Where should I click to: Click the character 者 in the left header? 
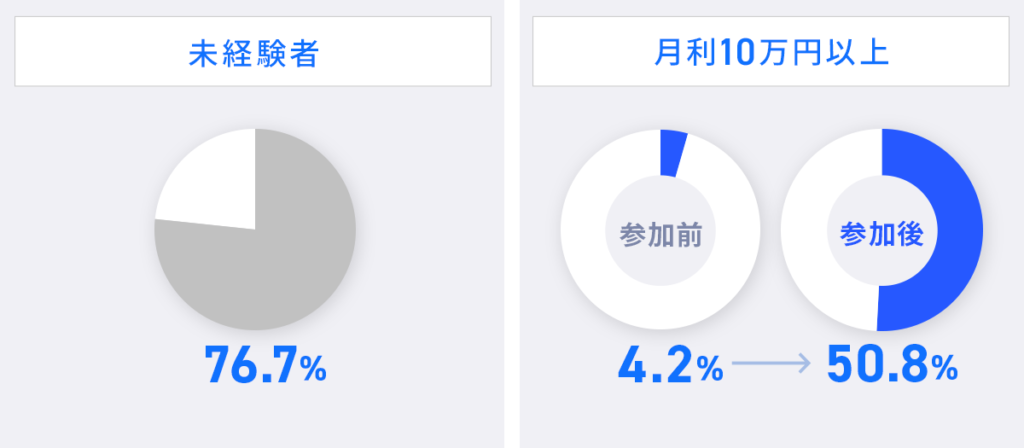tap(302, 52)
